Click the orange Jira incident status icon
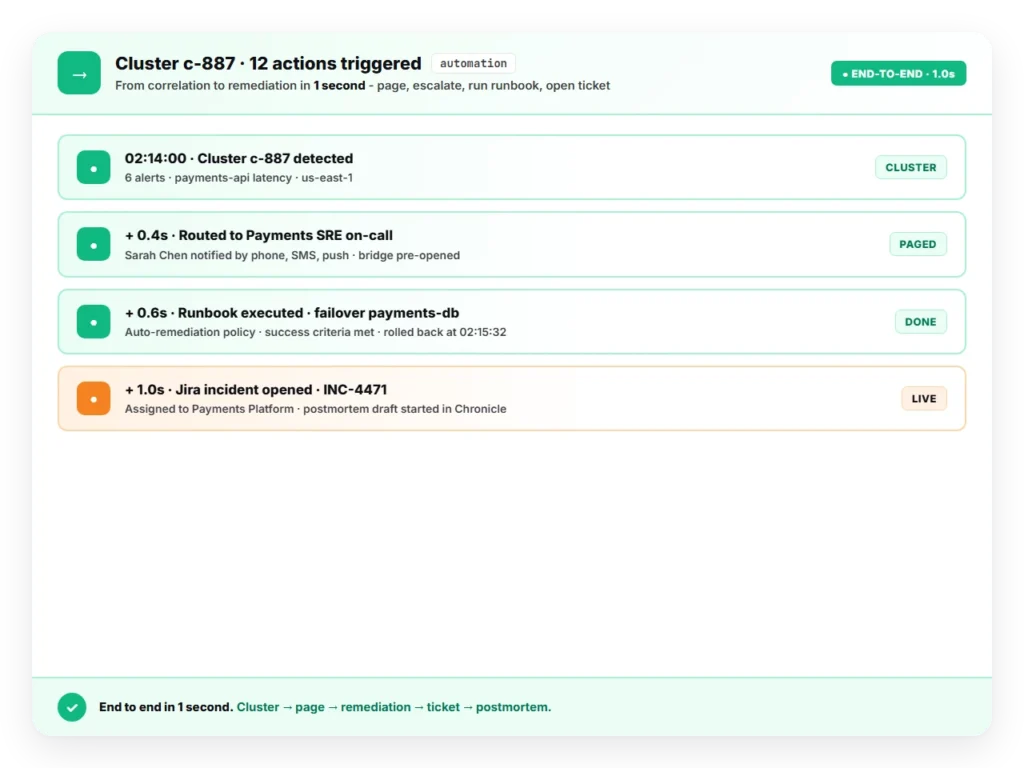 pos(93,398)
